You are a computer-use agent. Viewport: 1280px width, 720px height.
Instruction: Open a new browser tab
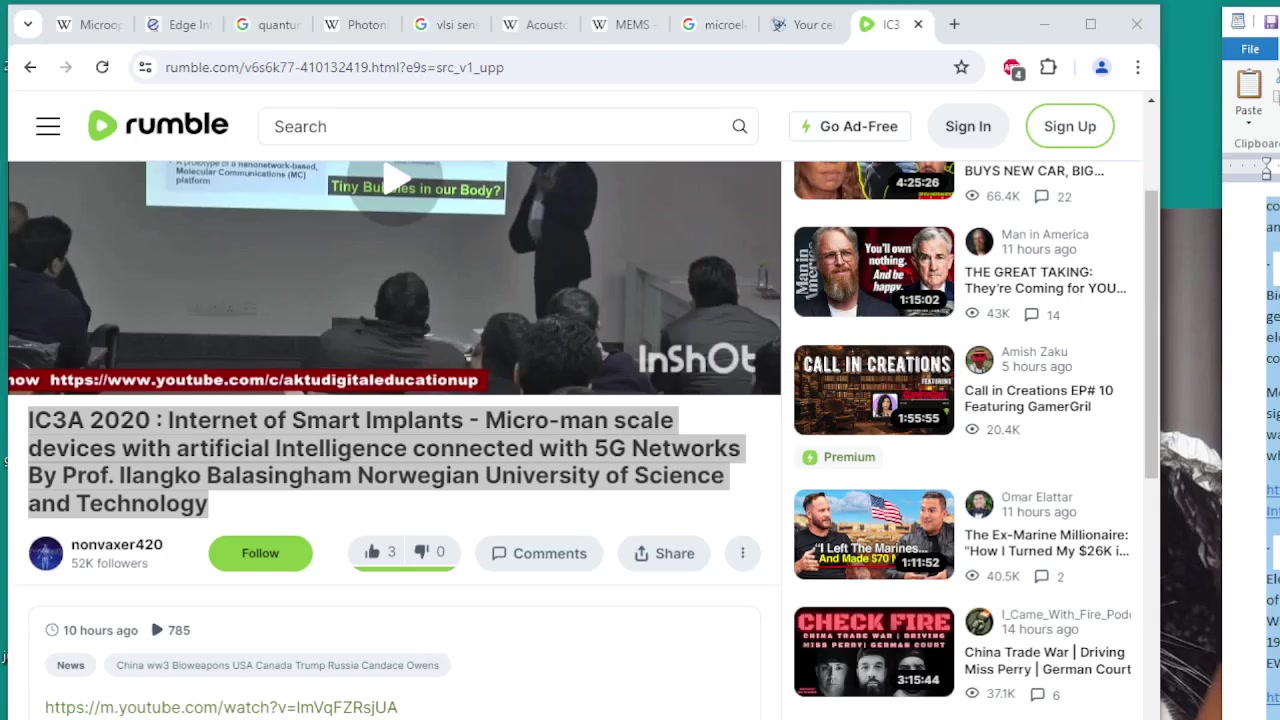[954, 24]
